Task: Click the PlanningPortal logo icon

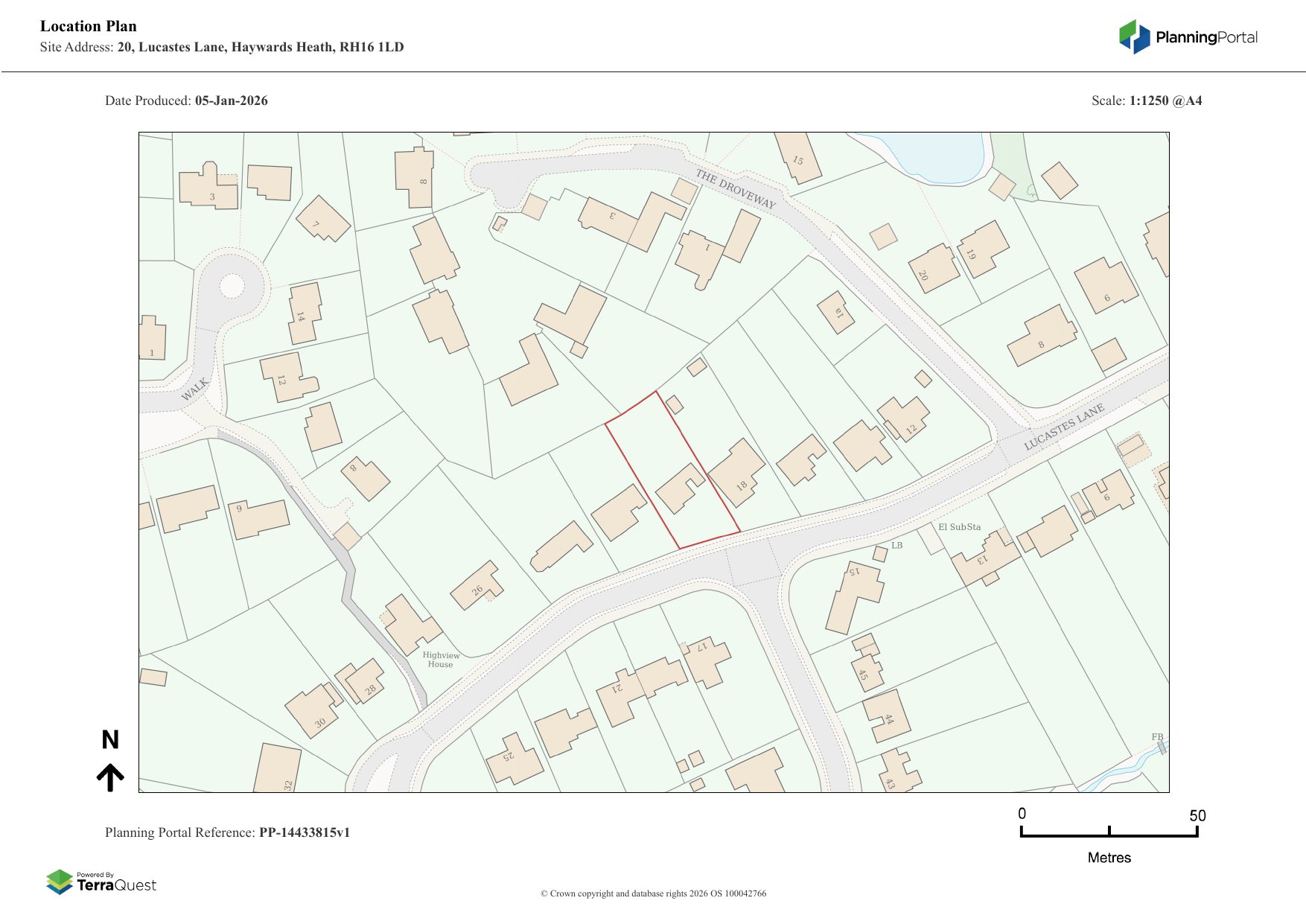Action: [1134, 36]
